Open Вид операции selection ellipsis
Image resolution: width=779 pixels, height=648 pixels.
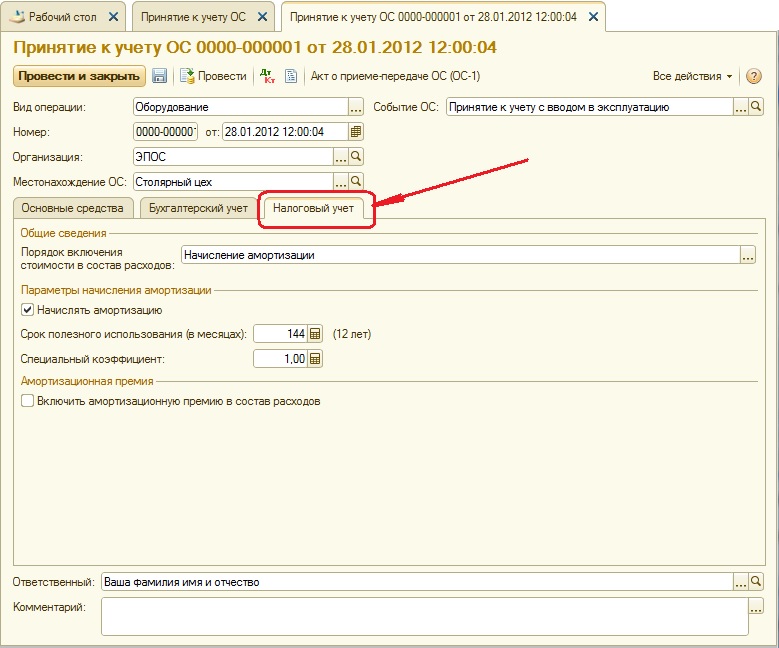(x=356, y=107)
